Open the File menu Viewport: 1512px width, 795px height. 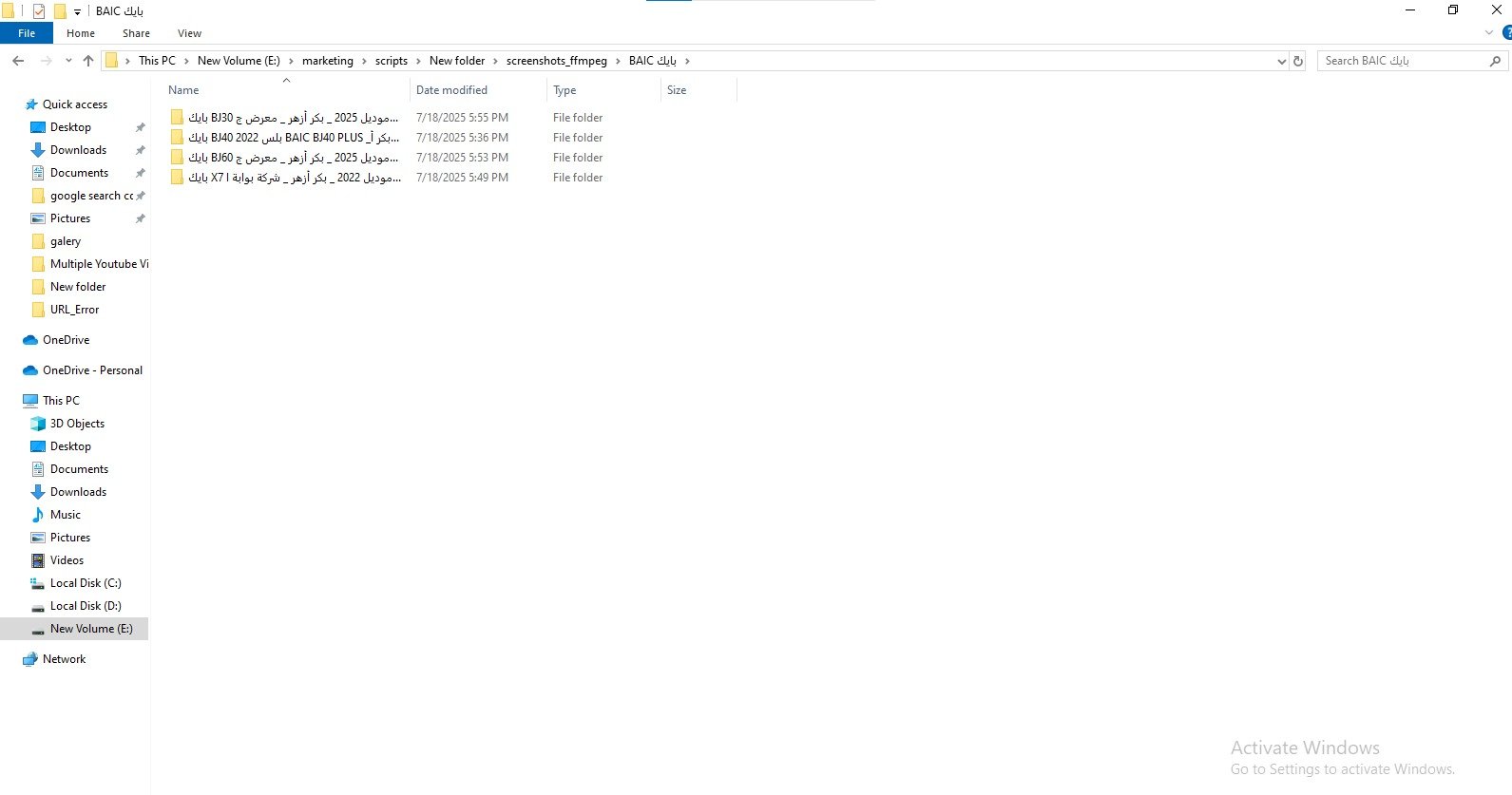(x=27, y=33)
